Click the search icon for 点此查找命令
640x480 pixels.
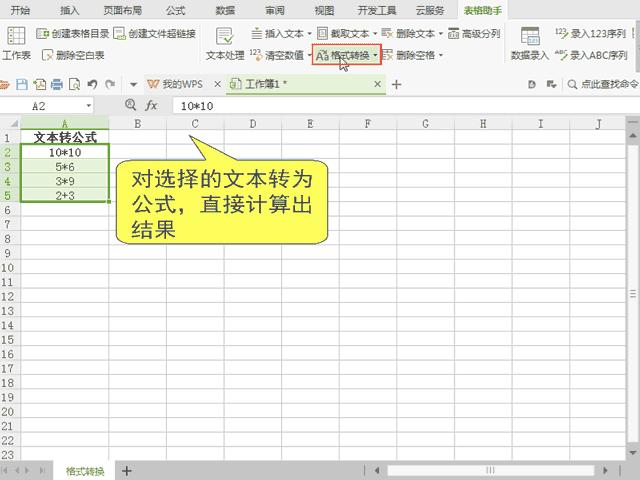(572, 84)
